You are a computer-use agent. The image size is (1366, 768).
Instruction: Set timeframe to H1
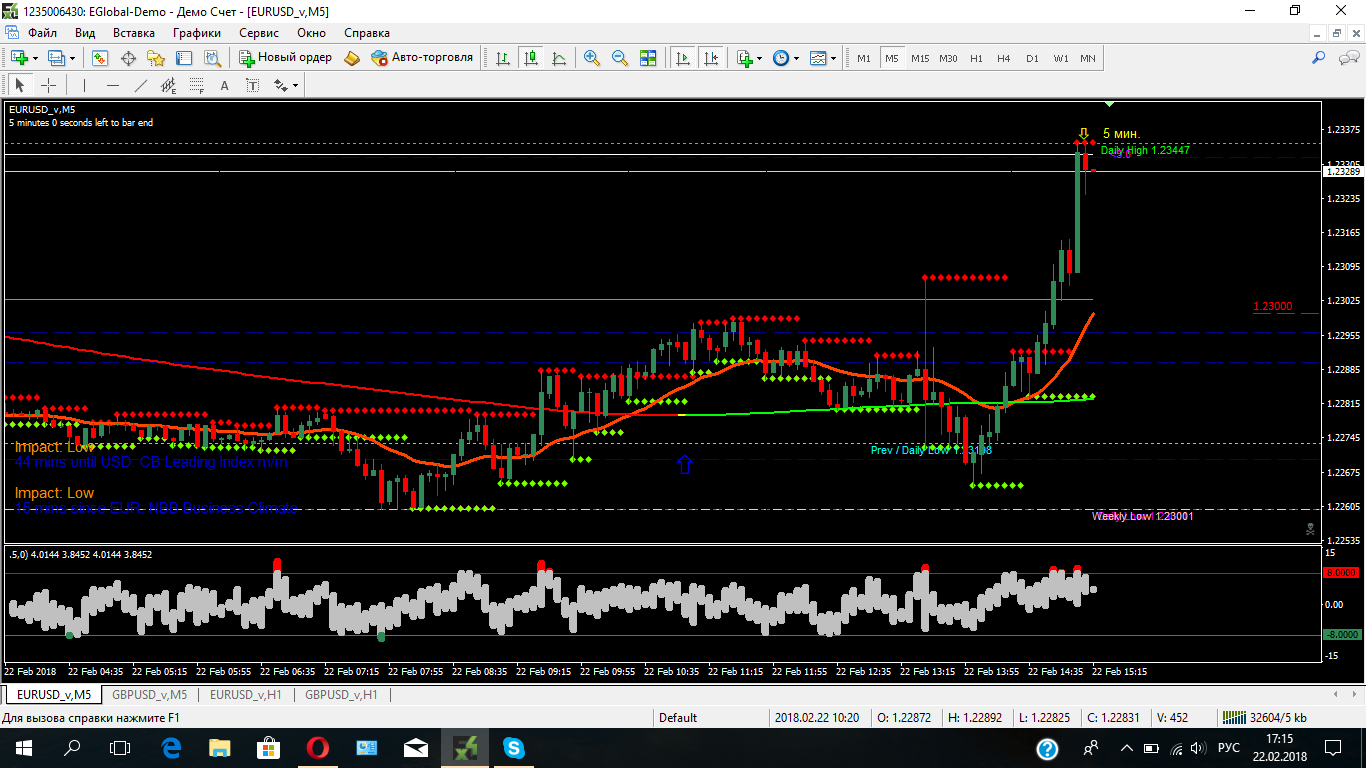point(976,58)
